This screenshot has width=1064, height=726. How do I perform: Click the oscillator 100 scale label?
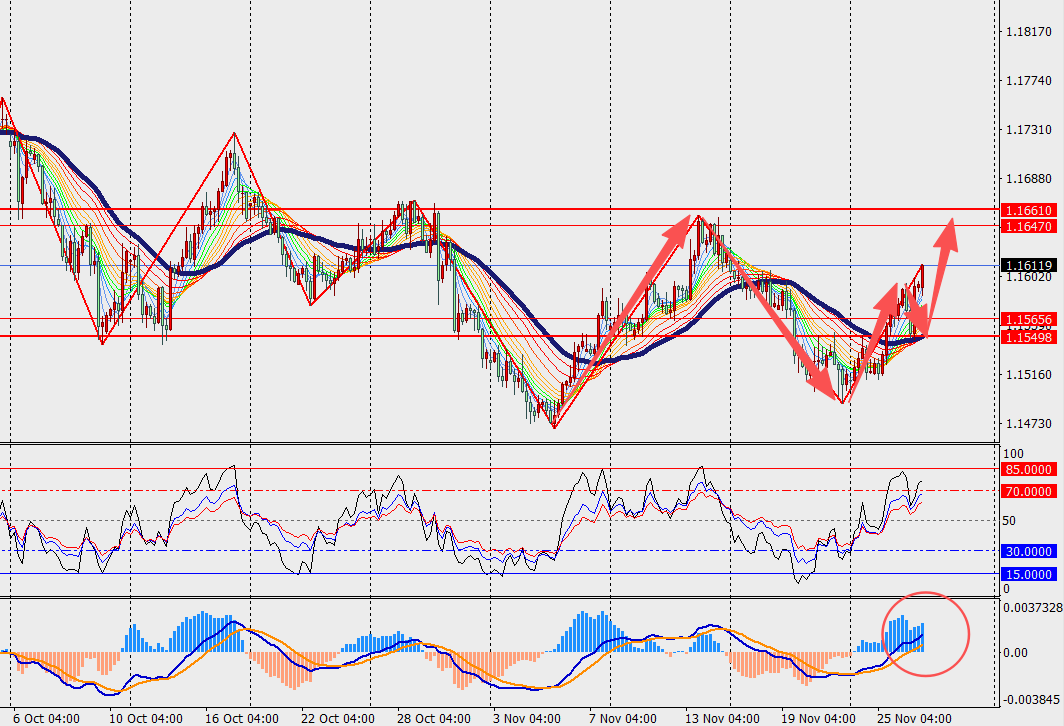pyautogui.click(x=1014, y=454)
